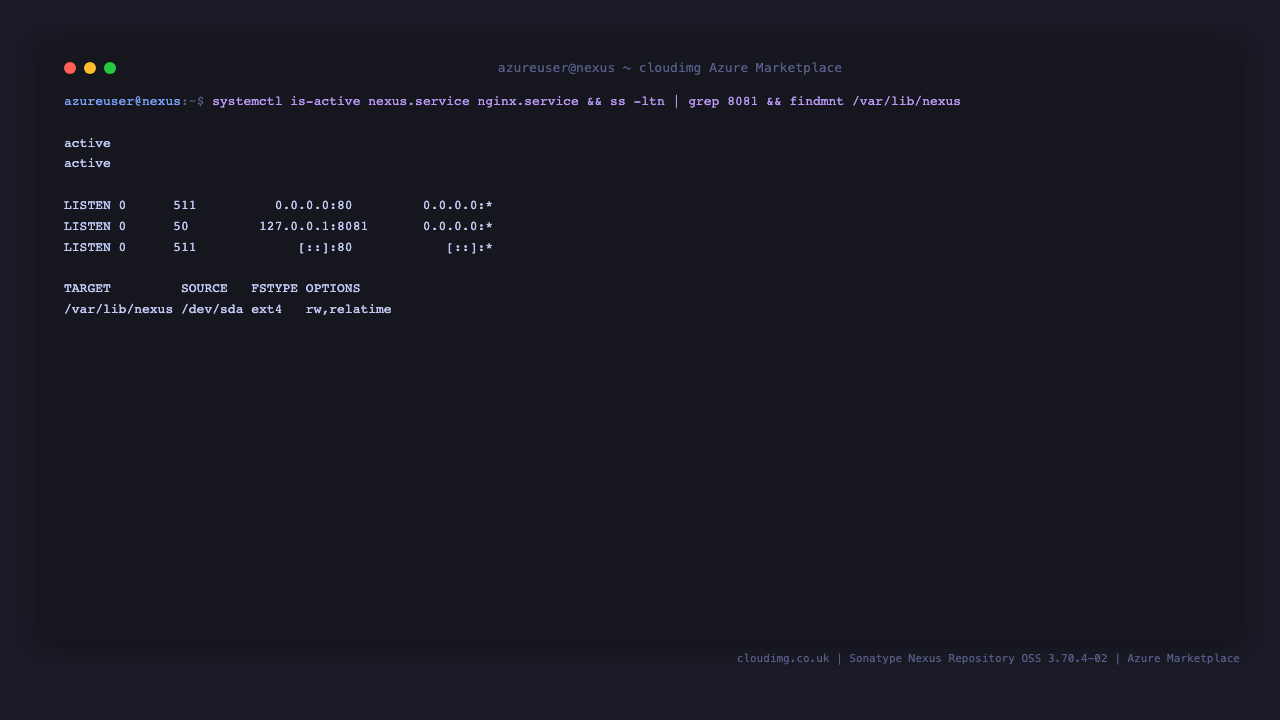Image resolution: width=1280 pixels, height=720 pixels.
Task: Click the SOURCE column header
Action: [x=204, y=288]
